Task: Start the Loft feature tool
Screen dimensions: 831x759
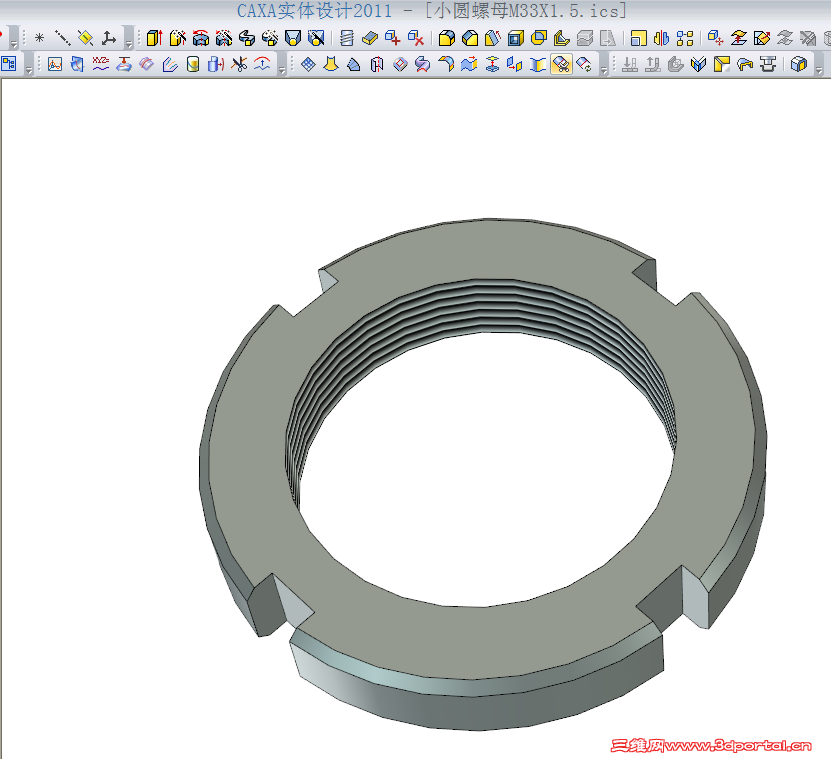Action: pyautogui.click(x=293, y=38)
